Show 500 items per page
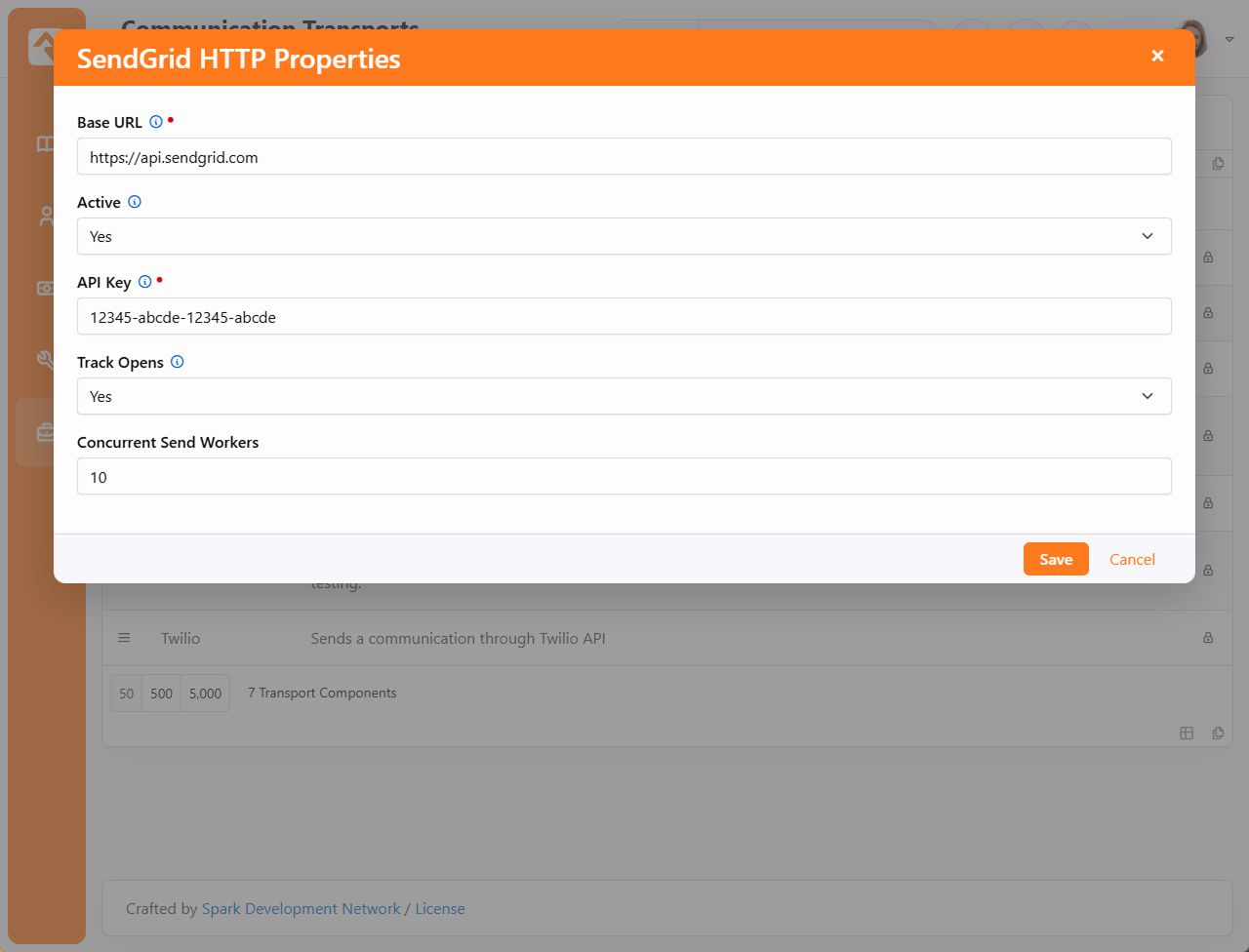This screenshot has height=952, width=1249. [162, 694]
